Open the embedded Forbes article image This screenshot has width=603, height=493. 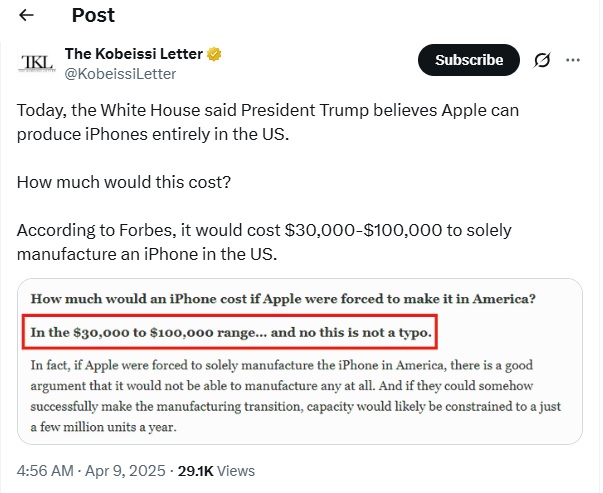(x=300, y=361)
